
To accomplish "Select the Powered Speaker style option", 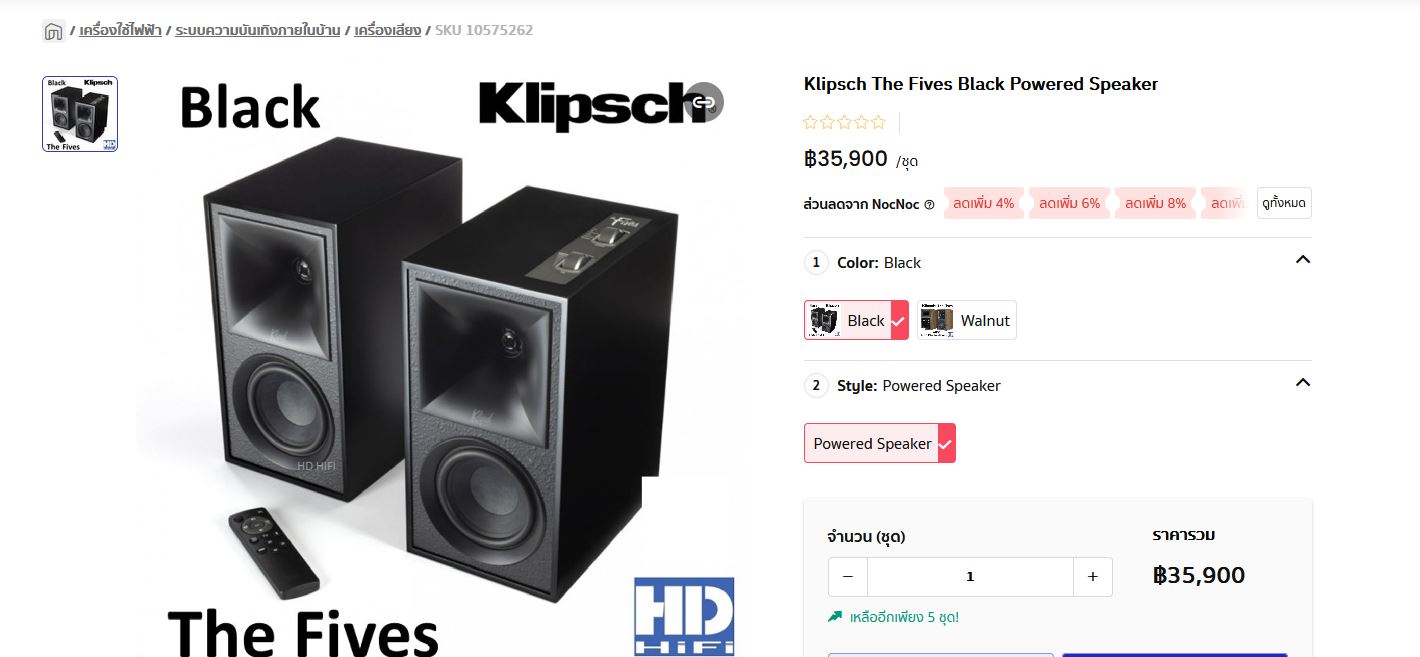I will click(880, 443).
